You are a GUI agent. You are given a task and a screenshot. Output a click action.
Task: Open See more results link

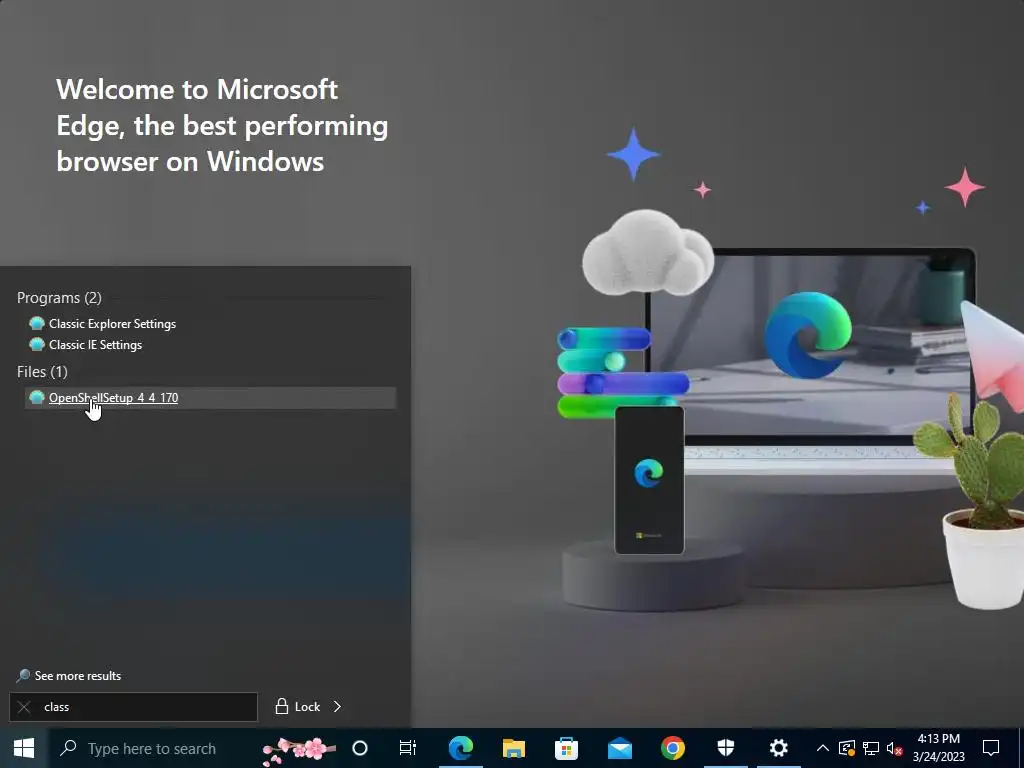click(x=78, y=676)
